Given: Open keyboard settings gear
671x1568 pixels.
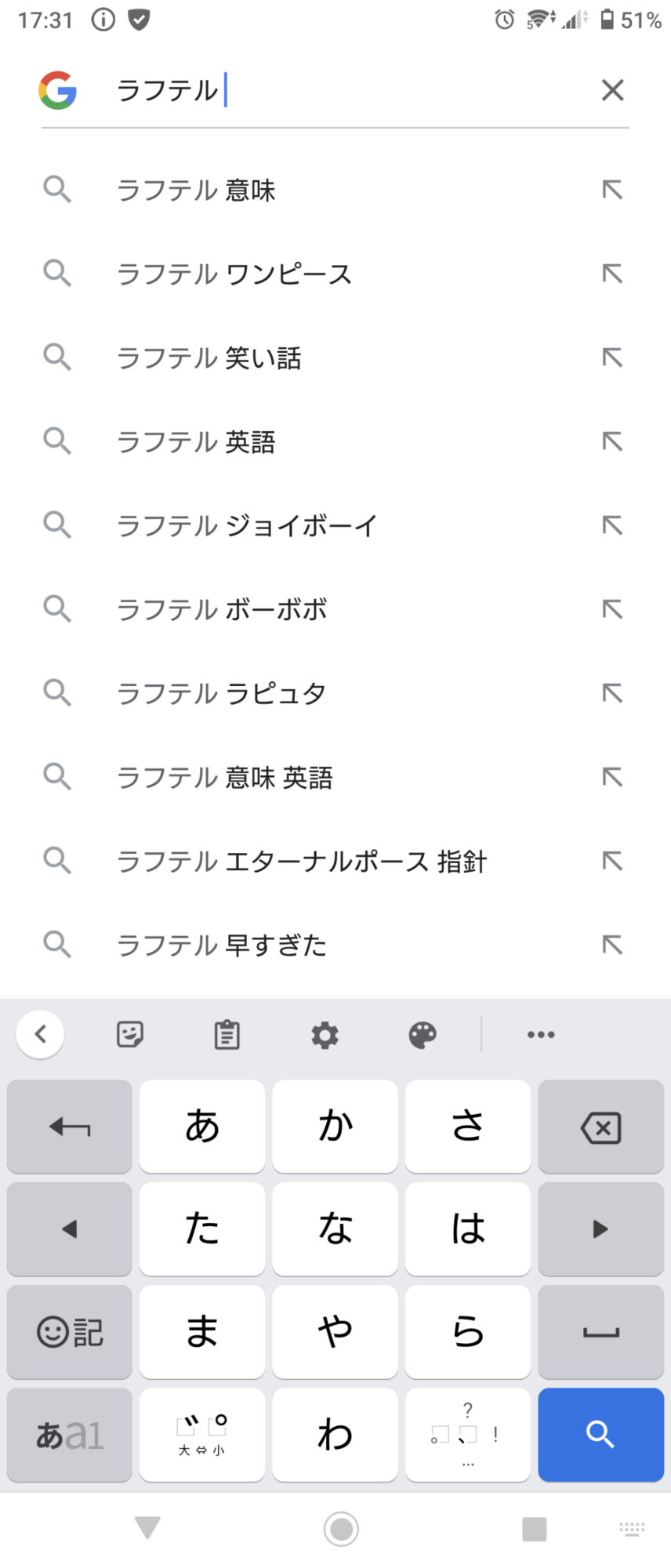Looking at the screenshot, I should 325,1035.
